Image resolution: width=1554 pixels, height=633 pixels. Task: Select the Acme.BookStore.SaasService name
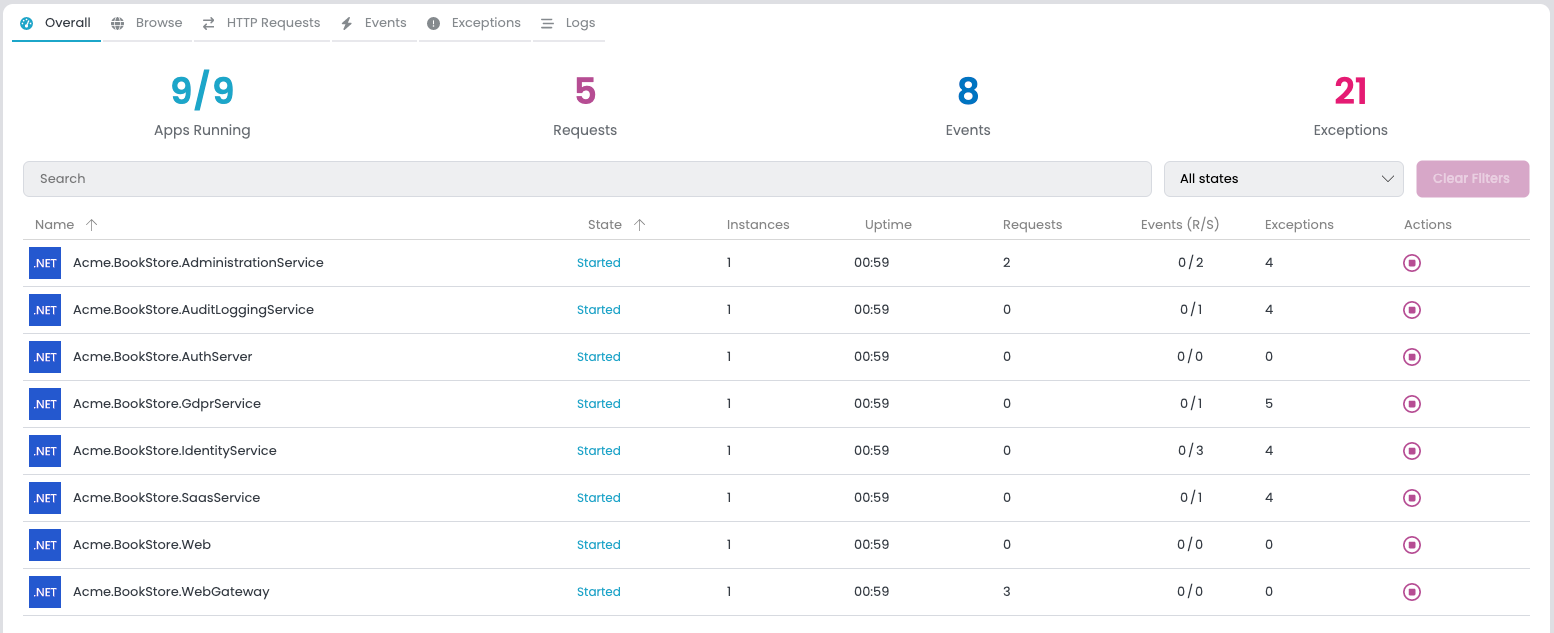pos(166,498)
